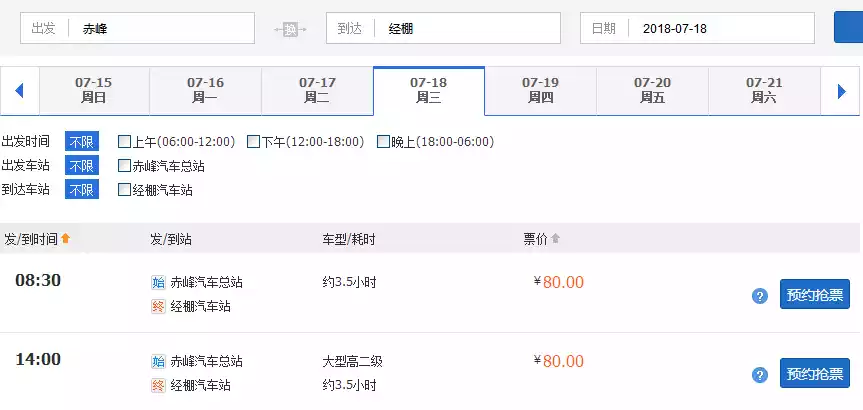This screenshot has width=863, height=410.
Task: Click the previous week left arrow
Action: coord(18,91)
